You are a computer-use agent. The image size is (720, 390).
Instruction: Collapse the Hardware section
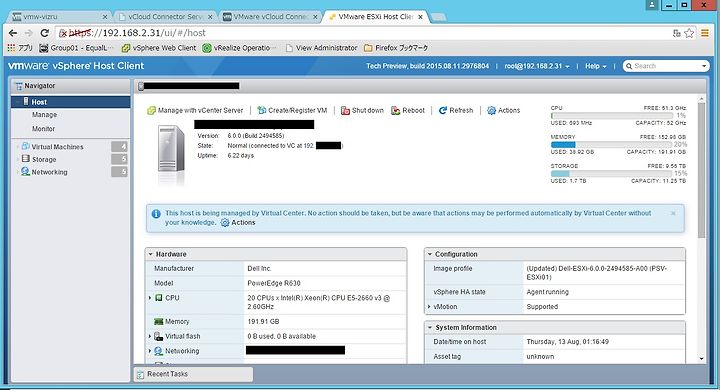tap(151, 254)
